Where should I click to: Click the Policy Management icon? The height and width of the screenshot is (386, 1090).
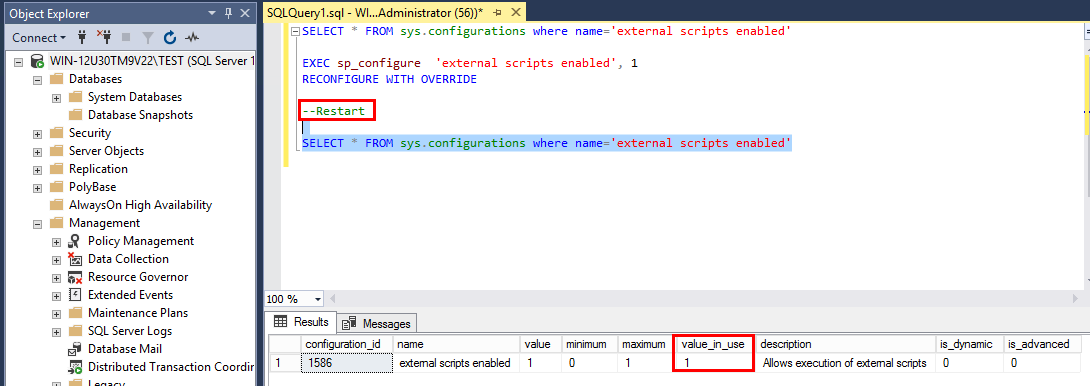[75, 241]
